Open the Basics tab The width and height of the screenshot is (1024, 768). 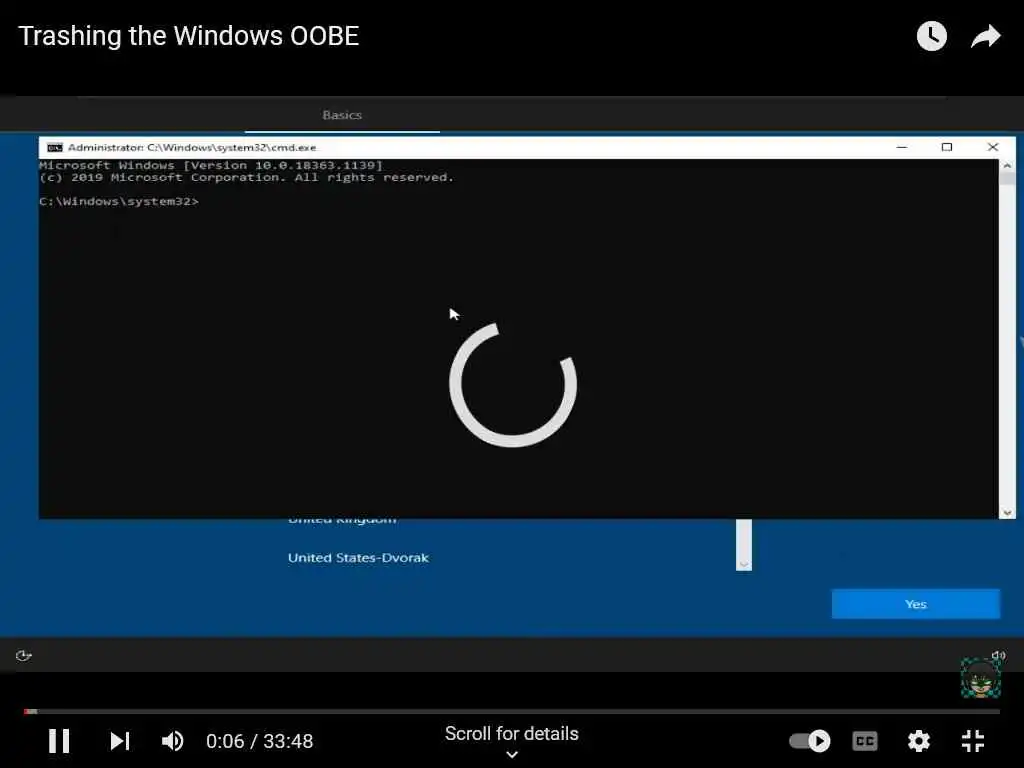[342, 115]
